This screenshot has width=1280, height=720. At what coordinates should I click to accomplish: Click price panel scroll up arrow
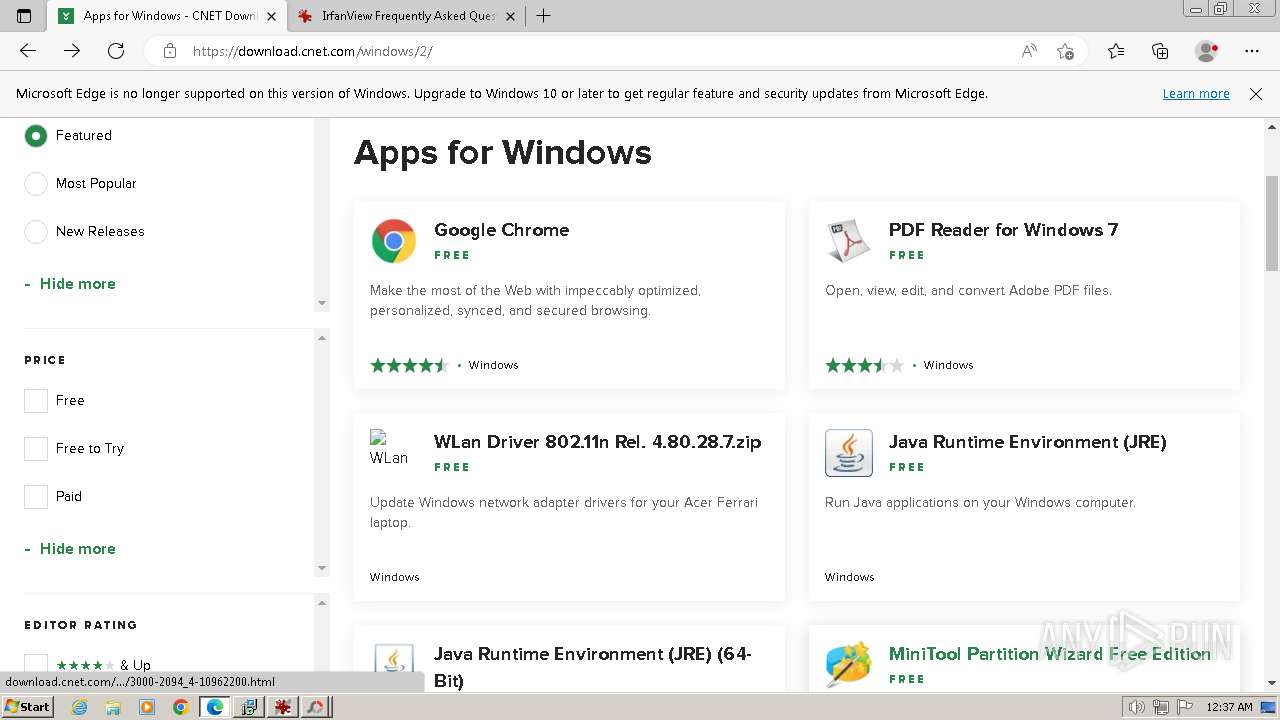(x=322, y=338)
